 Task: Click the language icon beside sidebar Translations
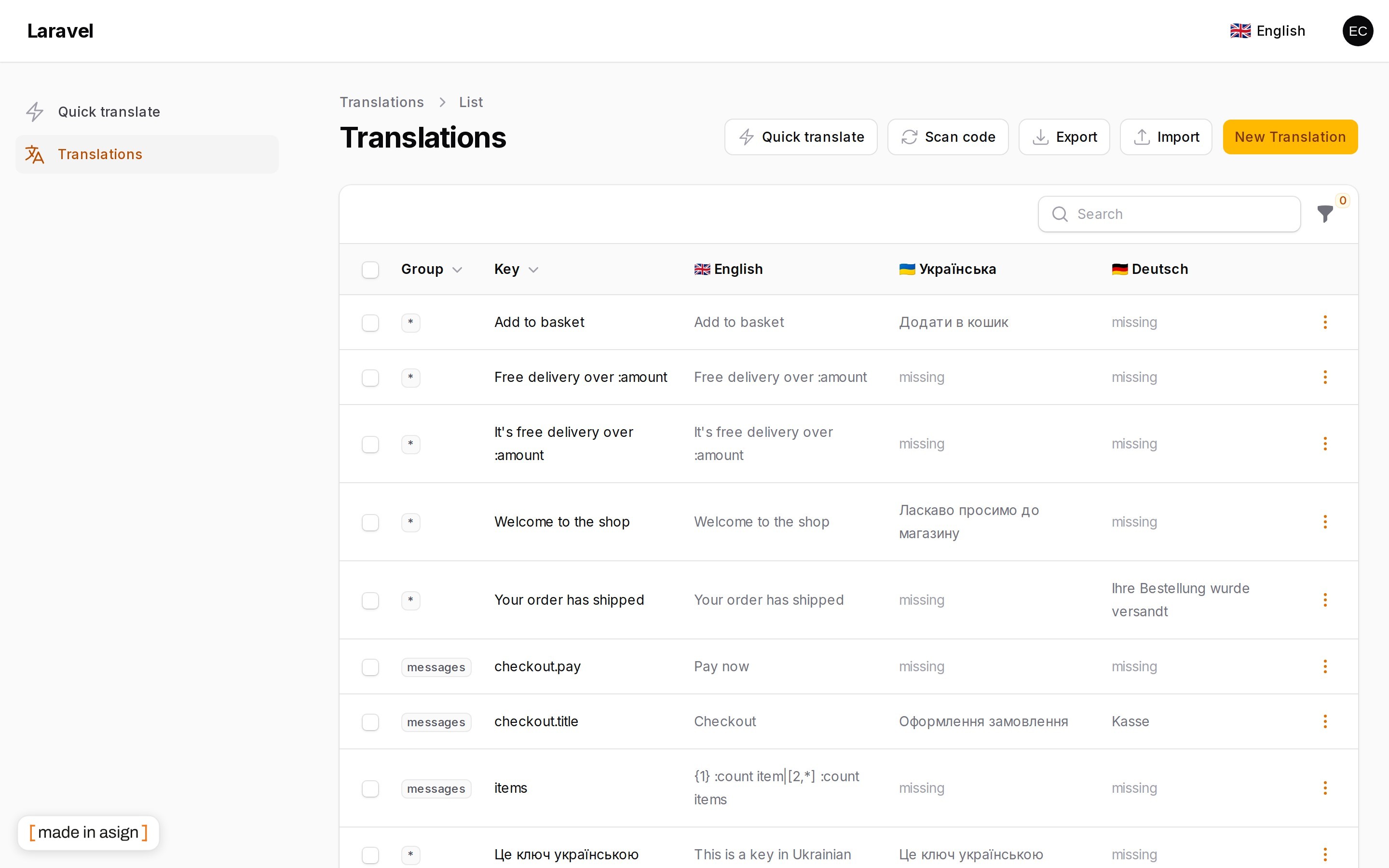(x=35, y=154)
